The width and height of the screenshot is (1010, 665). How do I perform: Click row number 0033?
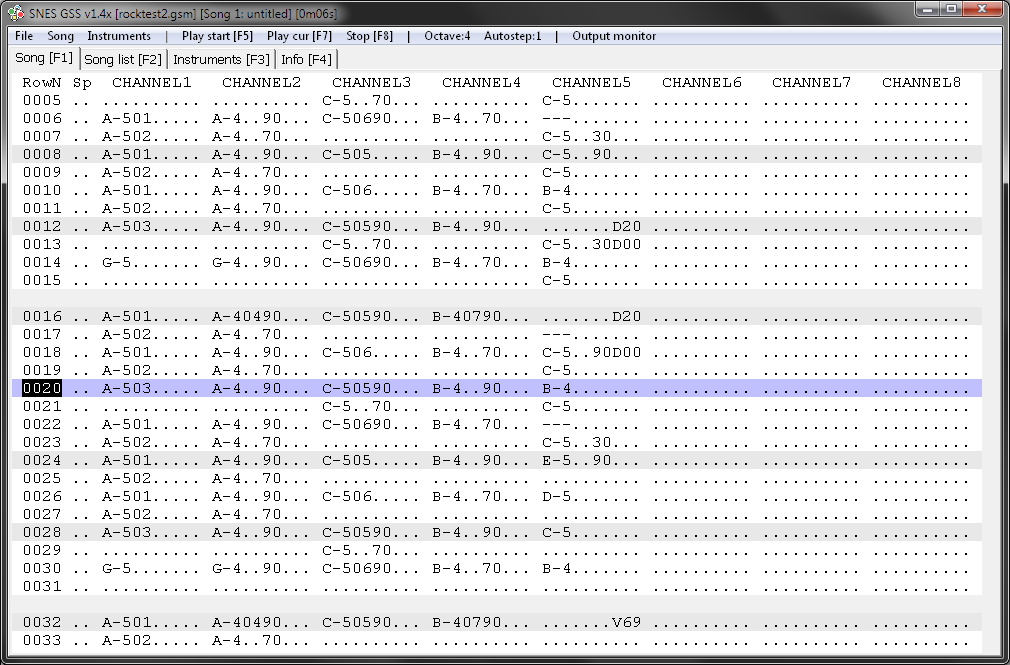42,640
